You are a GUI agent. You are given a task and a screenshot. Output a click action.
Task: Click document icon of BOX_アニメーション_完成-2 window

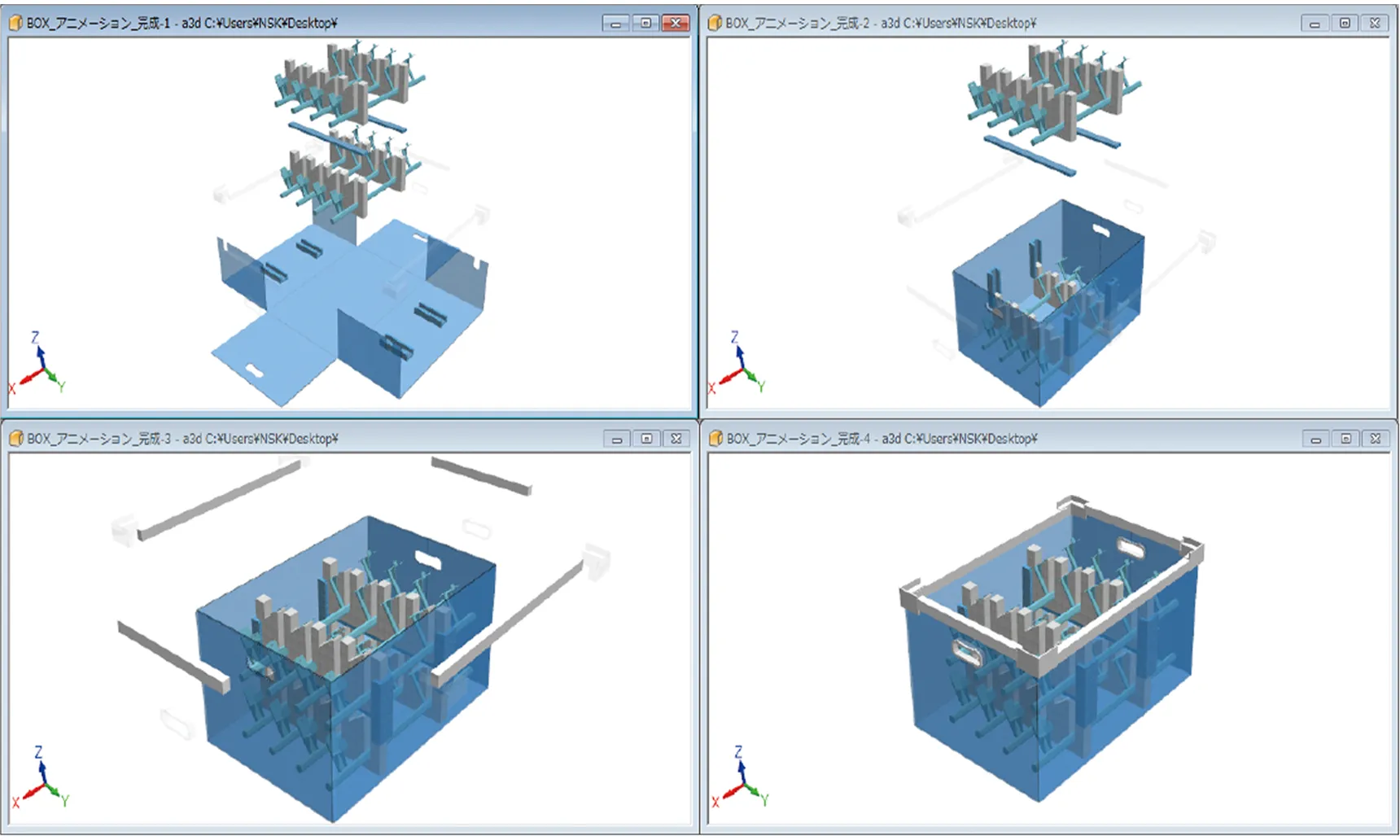715,23
